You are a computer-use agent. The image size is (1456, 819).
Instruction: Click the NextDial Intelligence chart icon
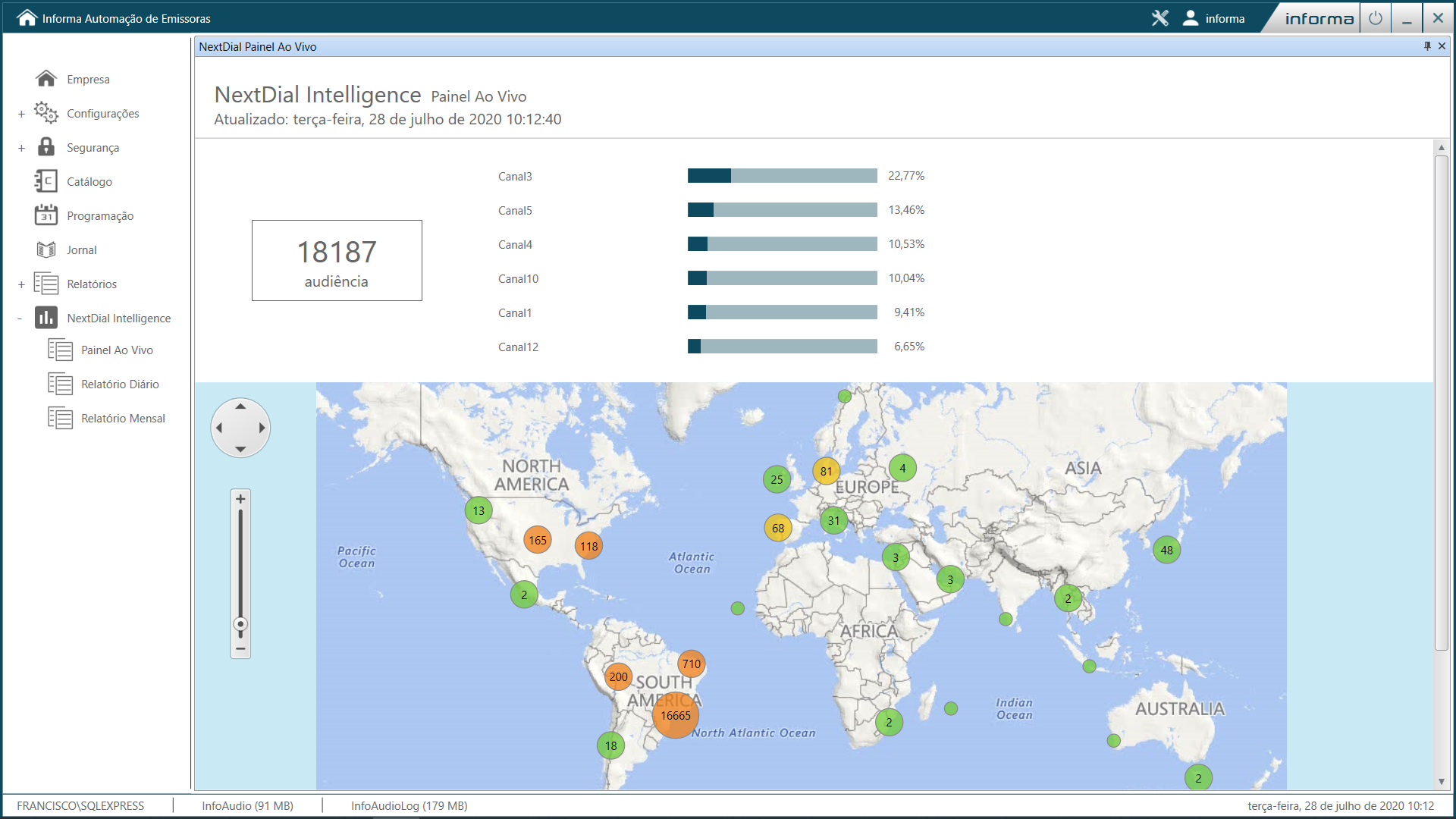tap(46, 318)
